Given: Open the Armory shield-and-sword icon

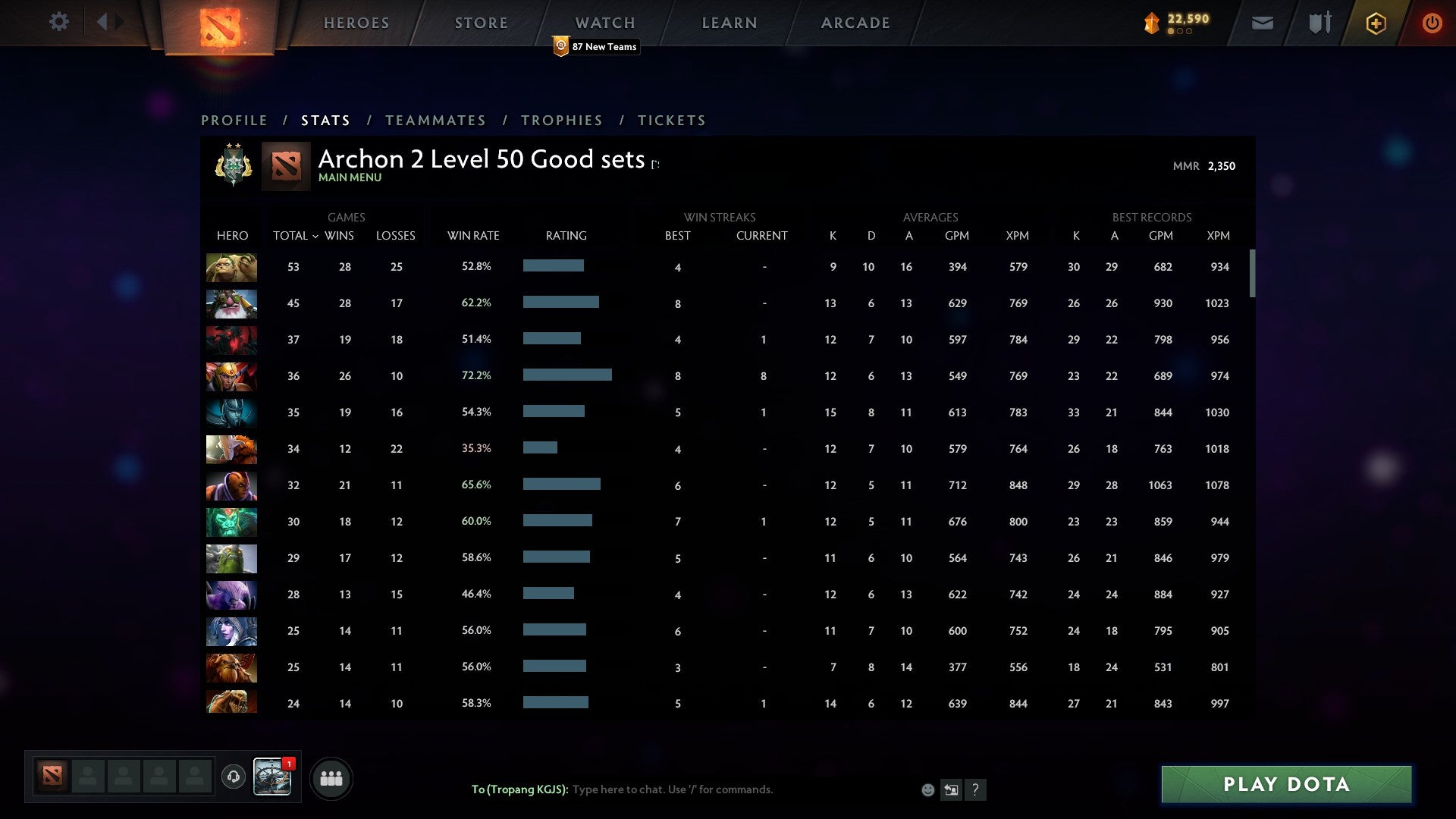Looking at the screenshot, I should tap(1318, 23).
